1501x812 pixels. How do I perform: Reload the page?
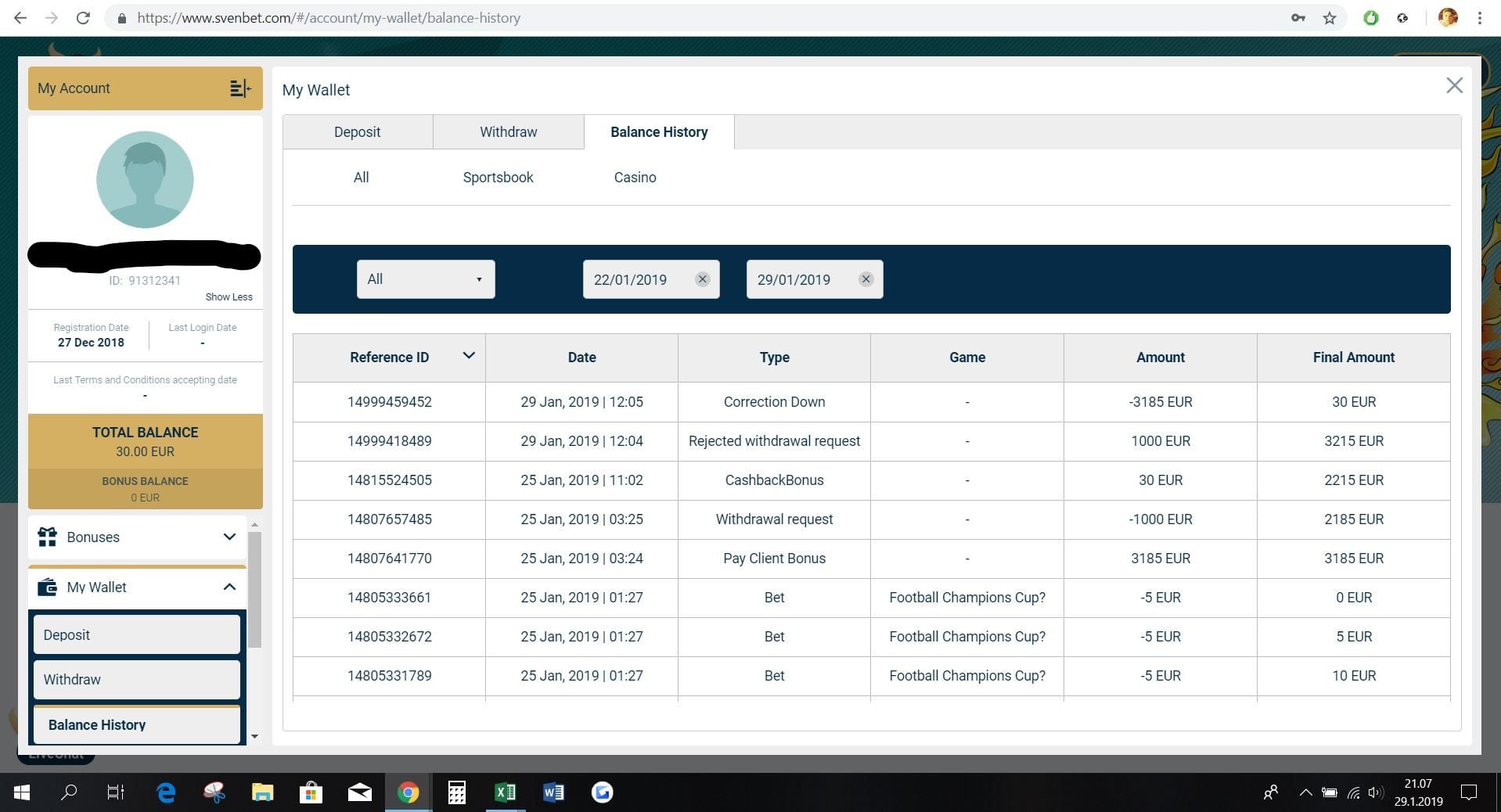[83, 17]
